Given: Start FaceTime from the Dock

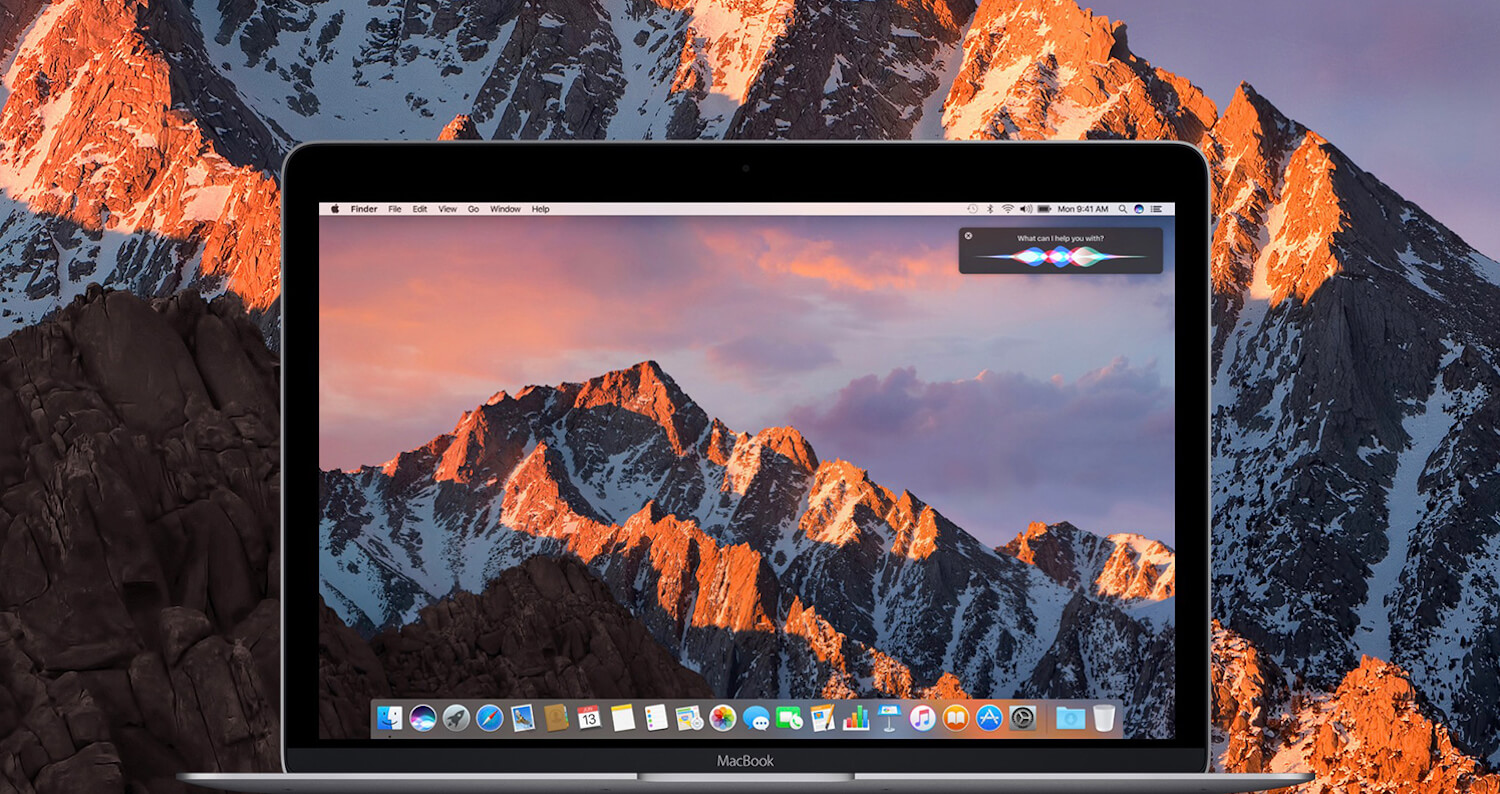Looking at the screenshot, I should click(x=789, y=715).
